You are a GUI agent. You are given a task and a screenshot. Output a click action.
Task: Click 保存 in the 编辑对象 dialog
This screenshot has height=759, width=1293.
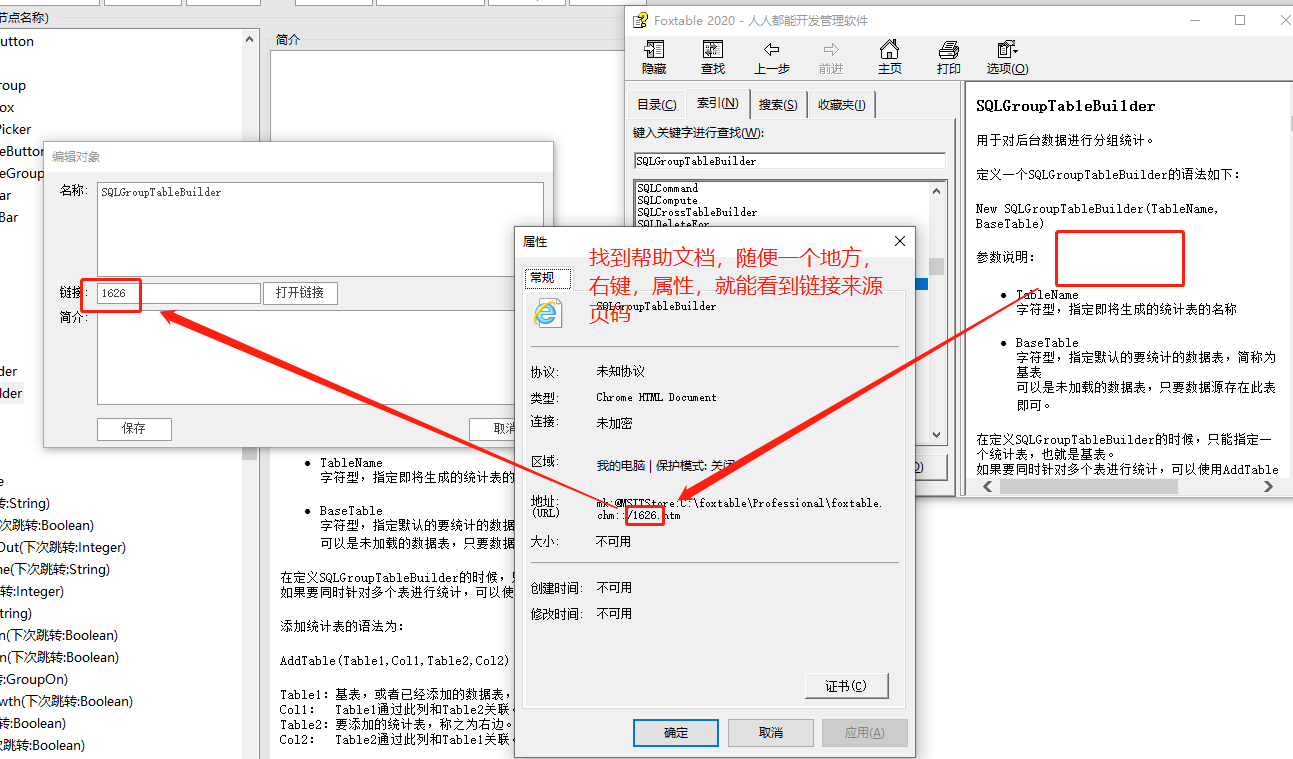pyautogui.click(x=134, y=428)
